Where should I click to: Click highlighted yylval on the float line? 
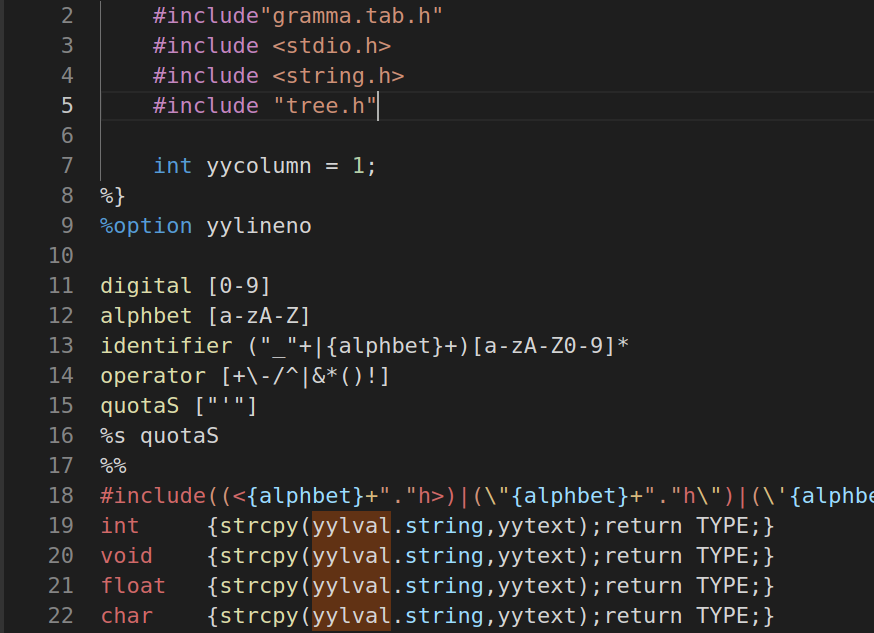[x=351, y=586]
